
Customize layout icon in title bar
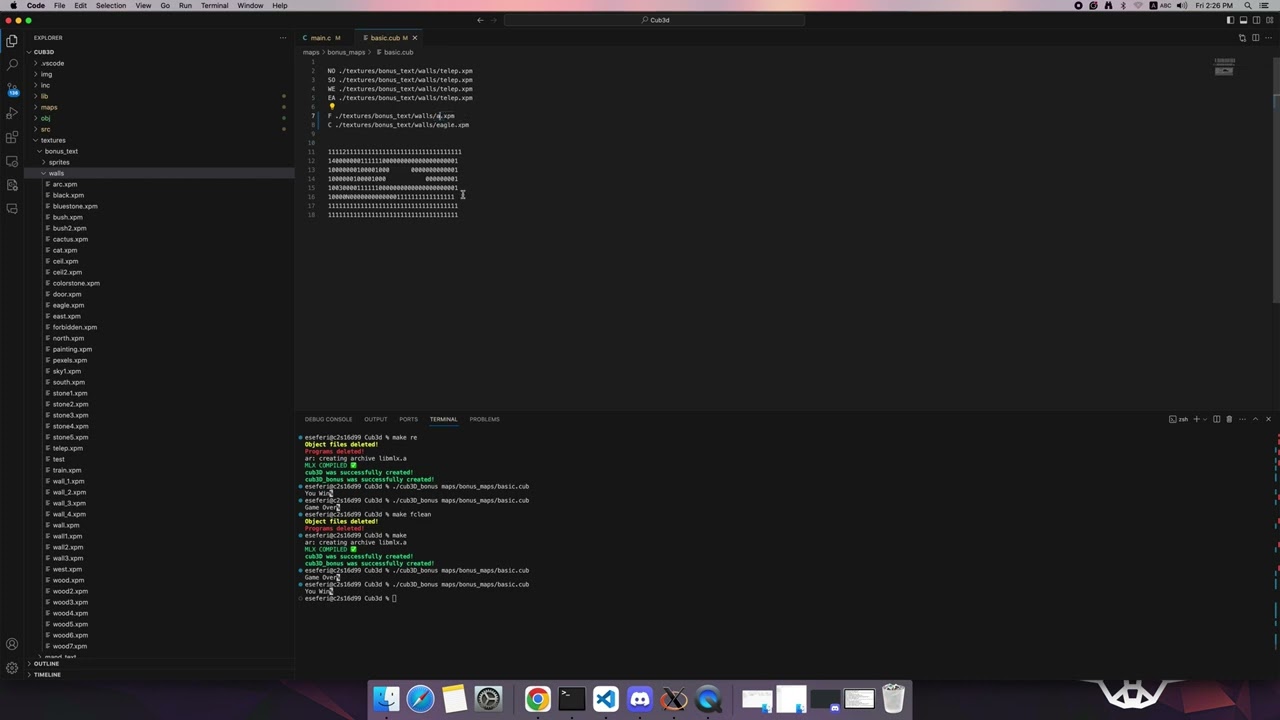point(1270,20)
